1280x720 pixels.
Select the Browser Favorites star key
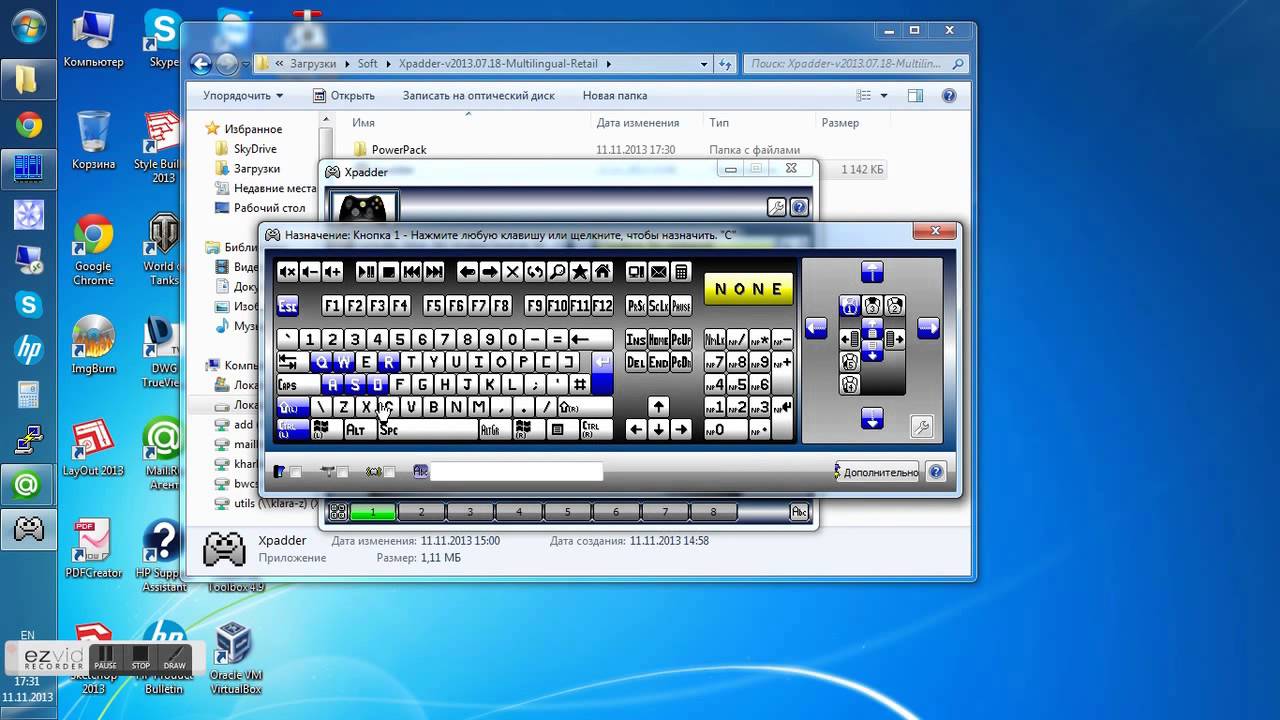tap(581, 271)
